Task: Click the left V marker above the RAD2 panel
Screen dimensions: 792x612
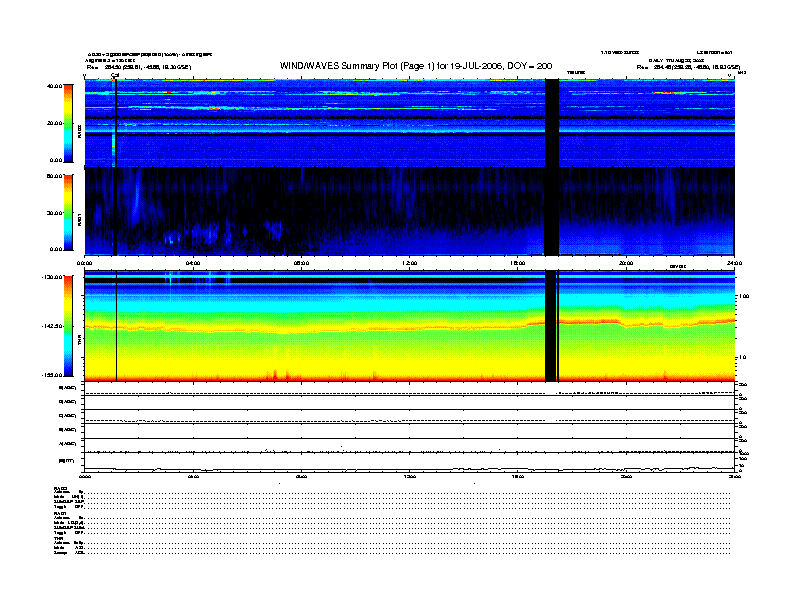Action: (85, 76)
